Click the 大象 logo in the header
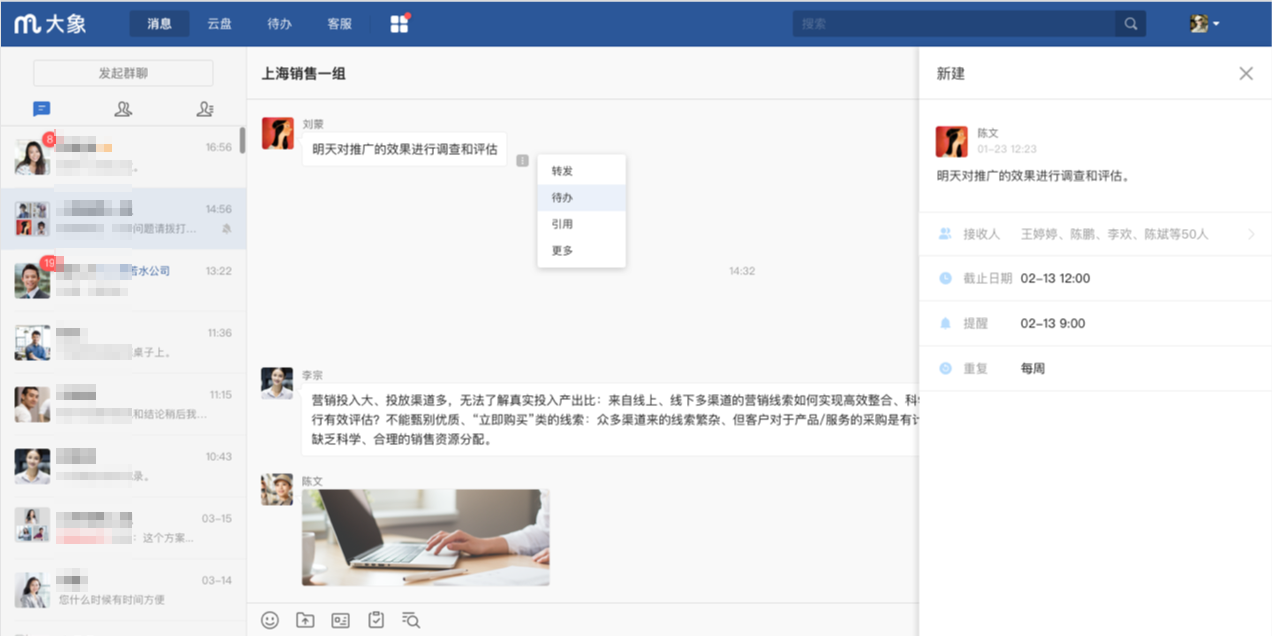 [50, 23]
